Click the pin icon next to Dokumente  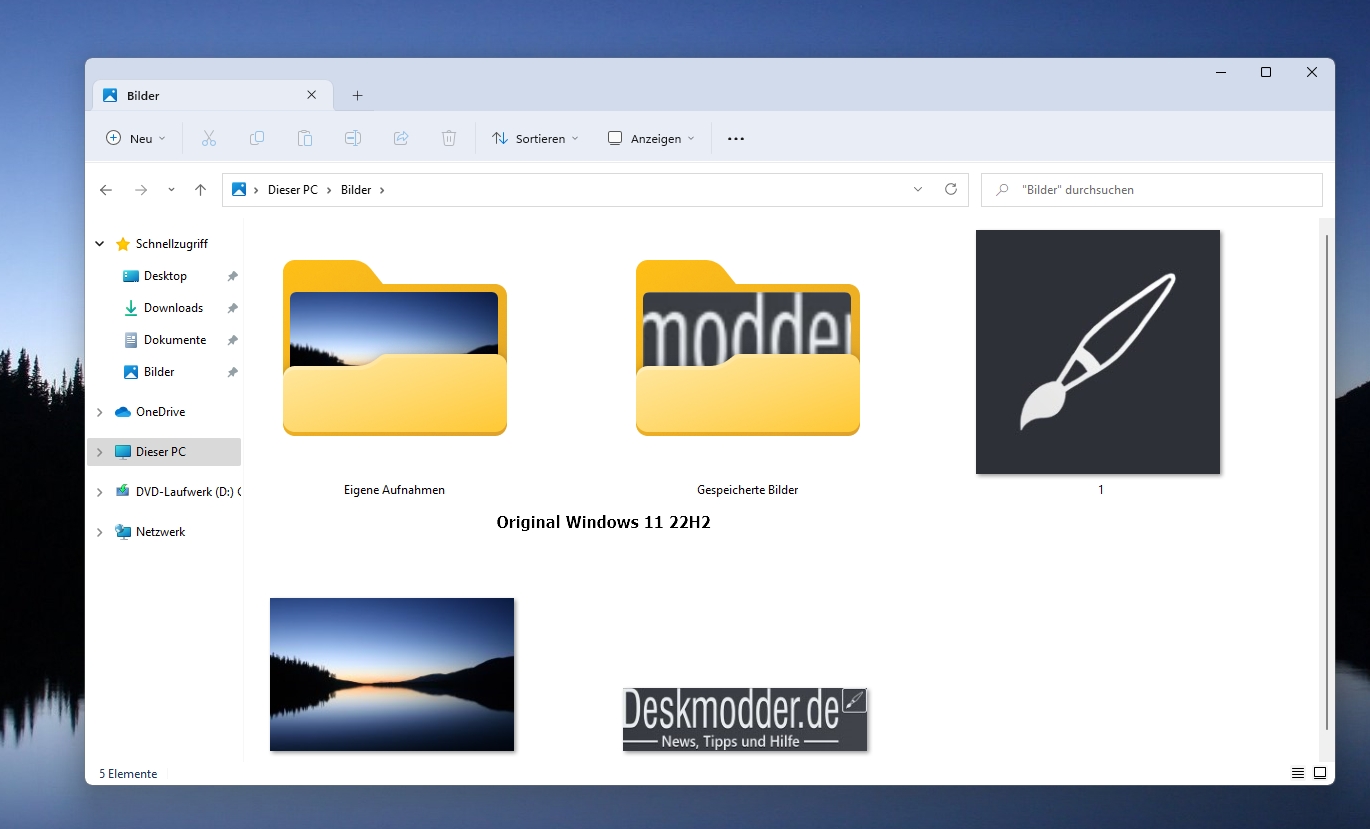[232, 340]
